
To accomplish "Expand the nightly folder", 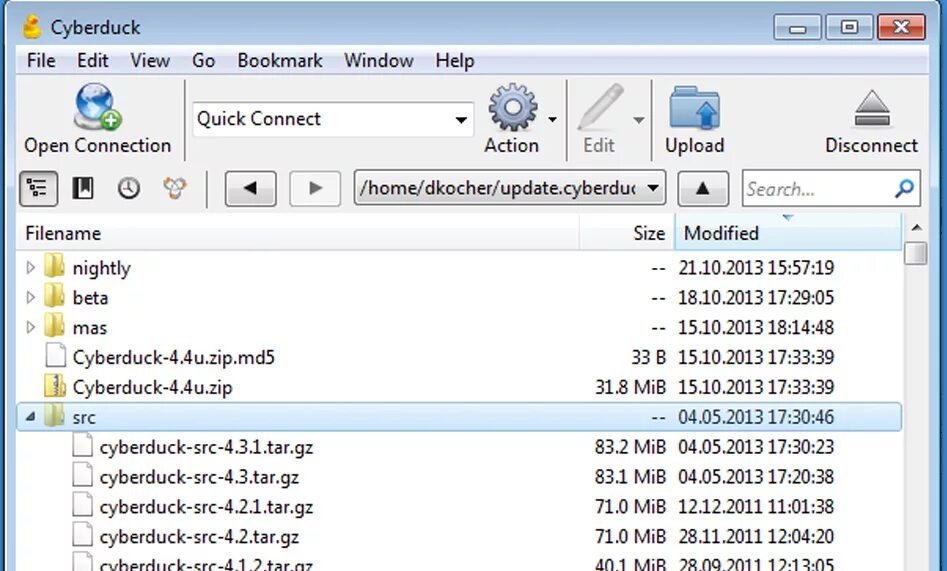I will tap(30, 267).
